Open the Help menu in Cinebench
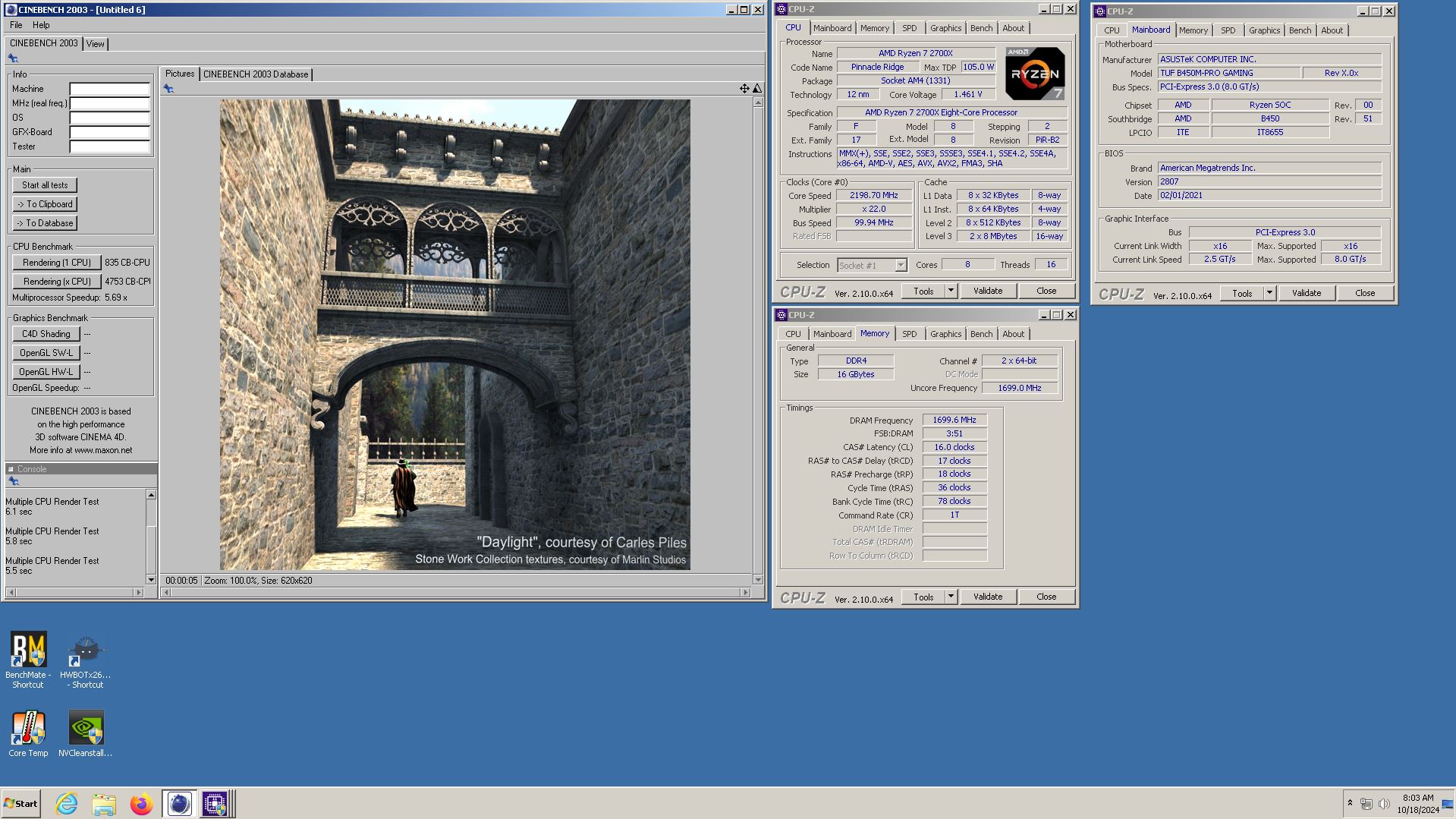Image resolution: width=1456 pixels, height=819 pixels. point(41,25)
